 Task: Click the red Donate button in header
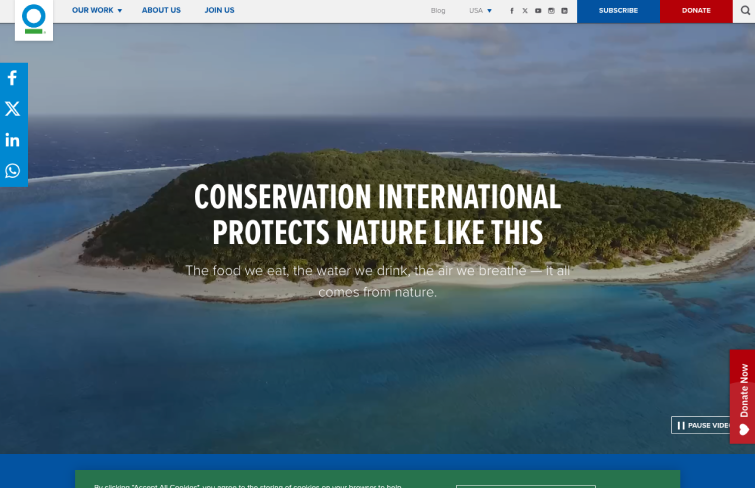[x=696, y=11]
